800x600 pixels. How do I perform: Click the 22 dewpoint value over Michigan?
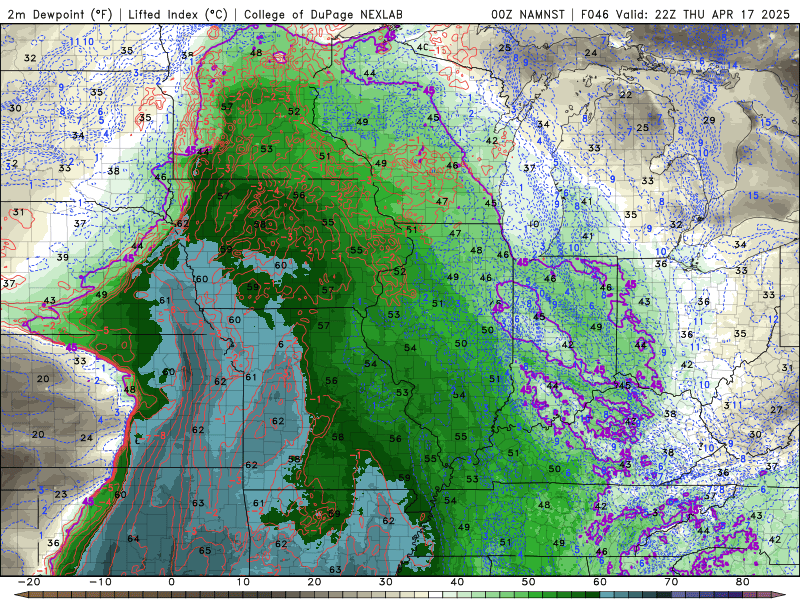coord(626,95)
